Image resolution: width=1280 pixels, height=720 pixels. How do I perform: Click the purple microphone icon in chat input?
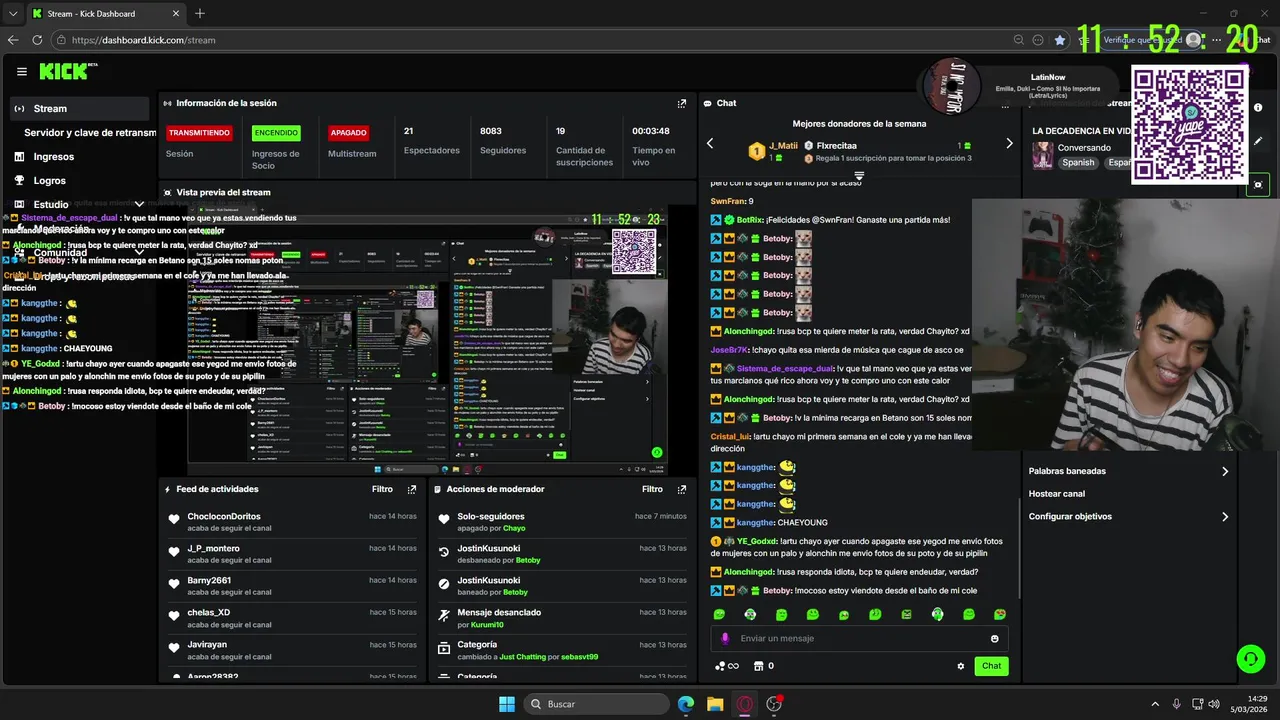[x=726, y=638]
